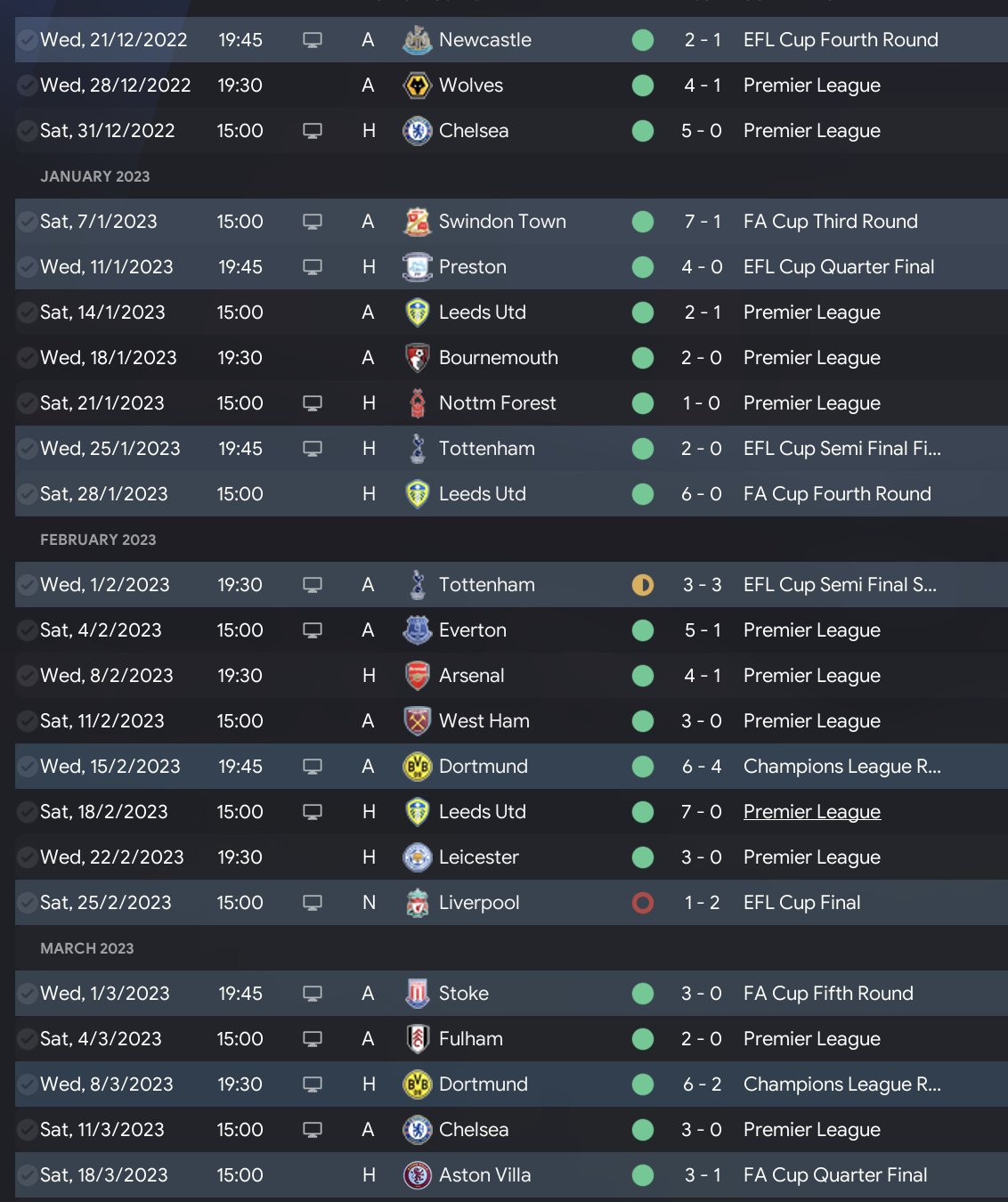Collapse the February 2023 fixtures group
The height and width of the screenshot is (1202, 1008).
(x=98, y=540)
